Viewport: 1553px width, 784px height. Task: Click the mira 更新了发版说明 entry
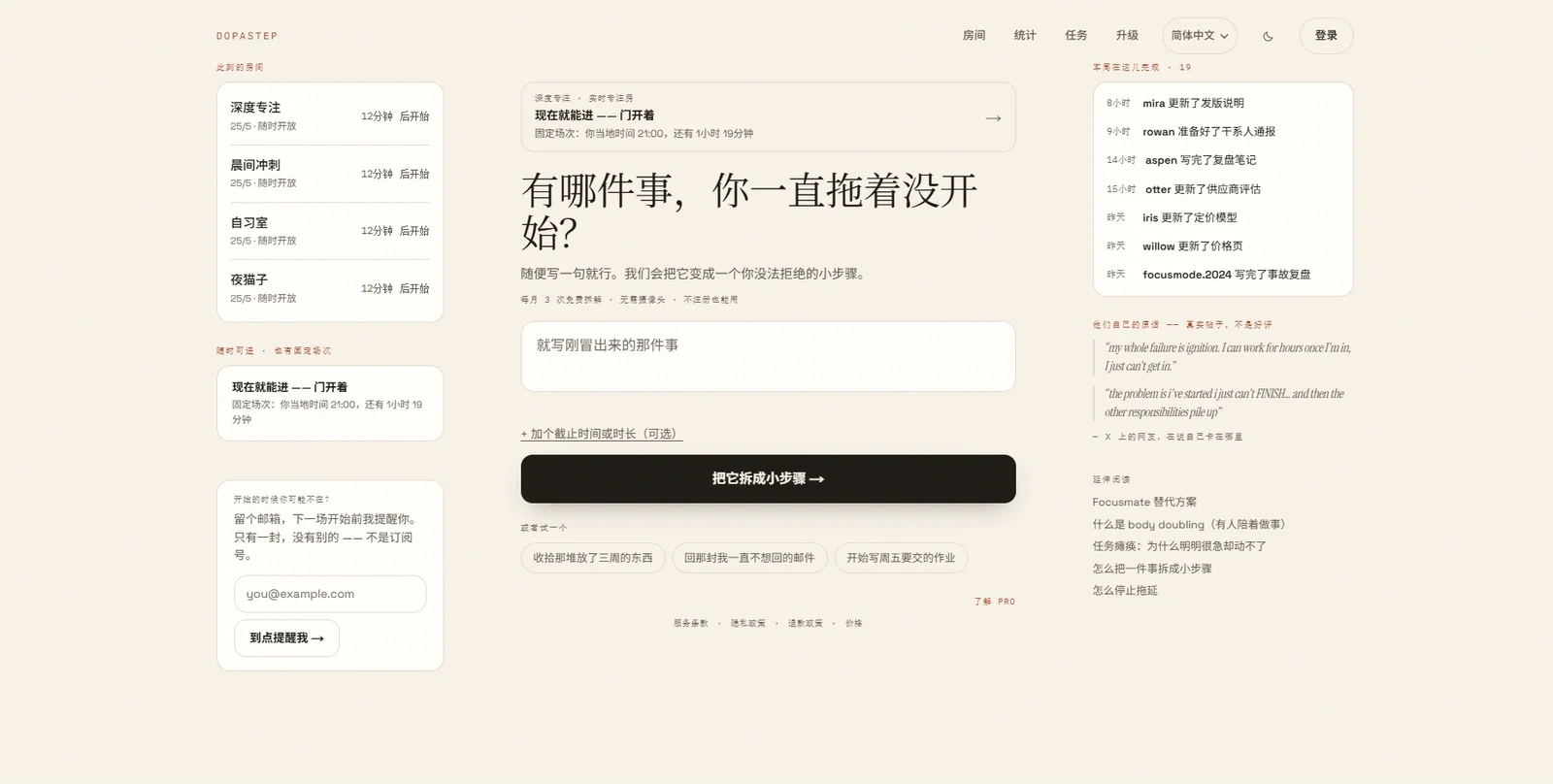click(1223, 103)
